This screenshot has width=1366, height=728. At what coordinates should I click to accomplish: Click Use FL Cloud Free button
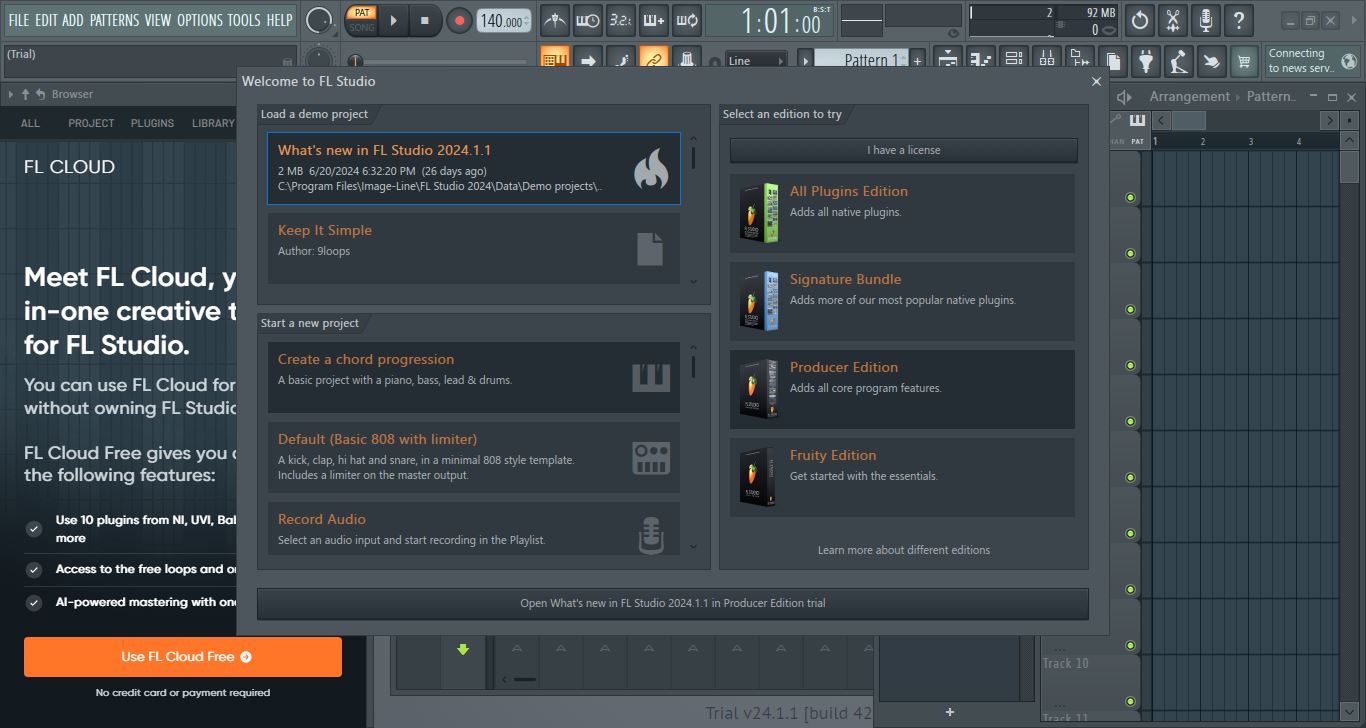point(183,657)
